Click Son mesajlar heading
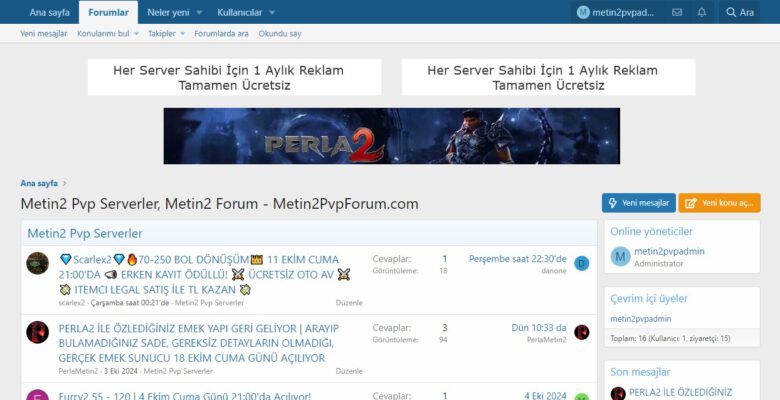The image size is (780, 400). [x=640, y=372]
